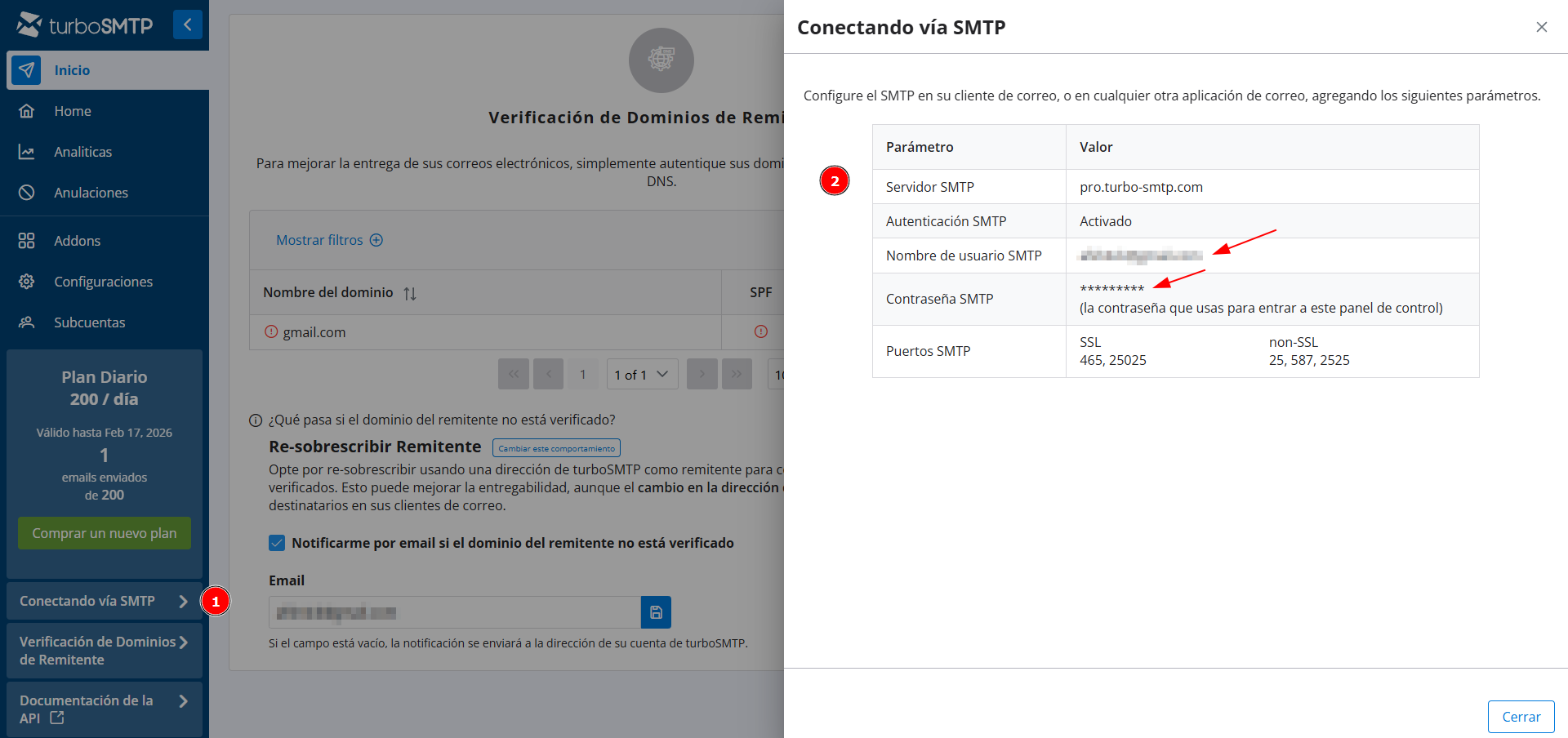
Task: Click the Addons grid icon
Action: click(26, 241)
